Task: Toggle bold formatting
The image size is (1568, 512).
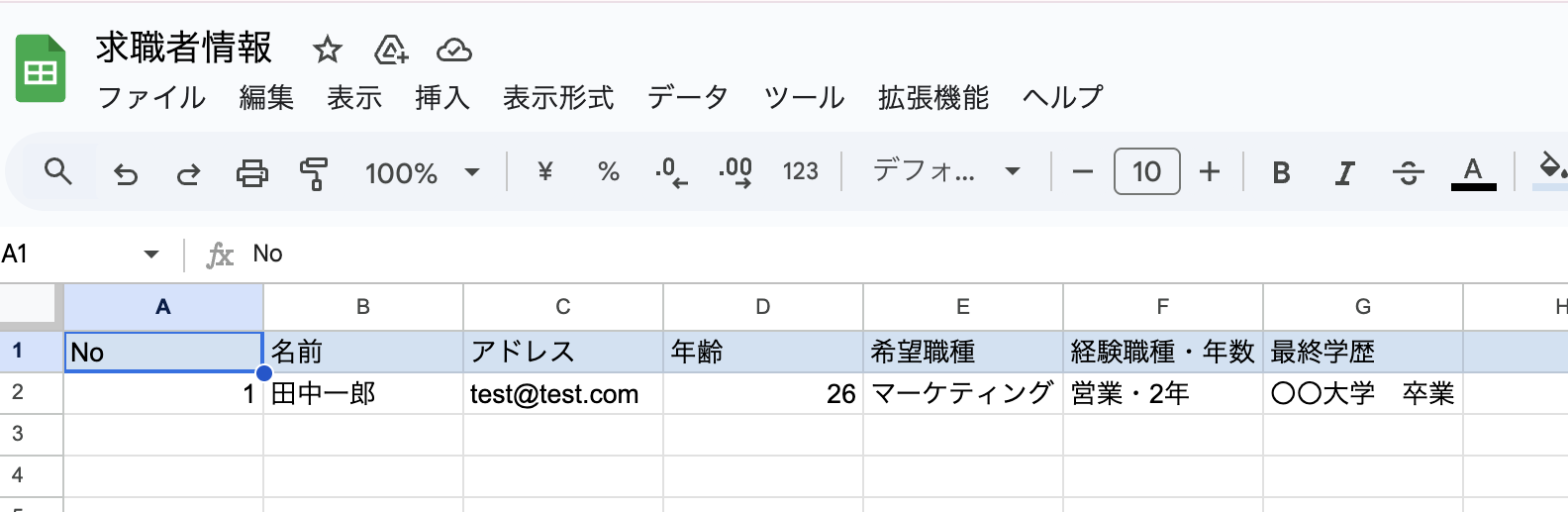Action: click(1281, 173)
